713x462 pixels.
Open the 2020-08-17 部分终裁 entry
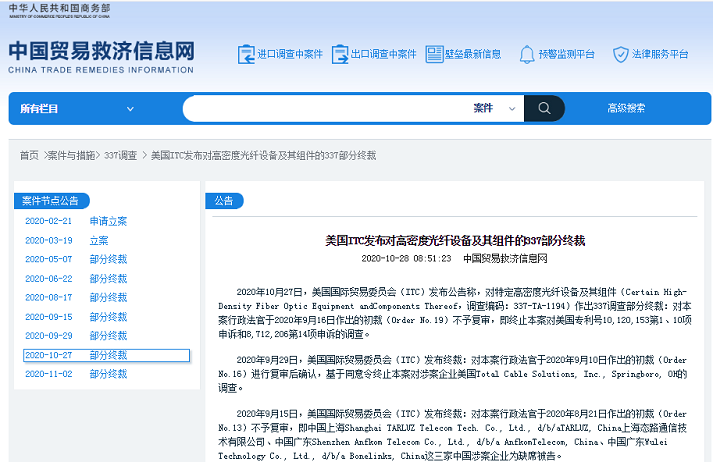(x=76, y=297)
